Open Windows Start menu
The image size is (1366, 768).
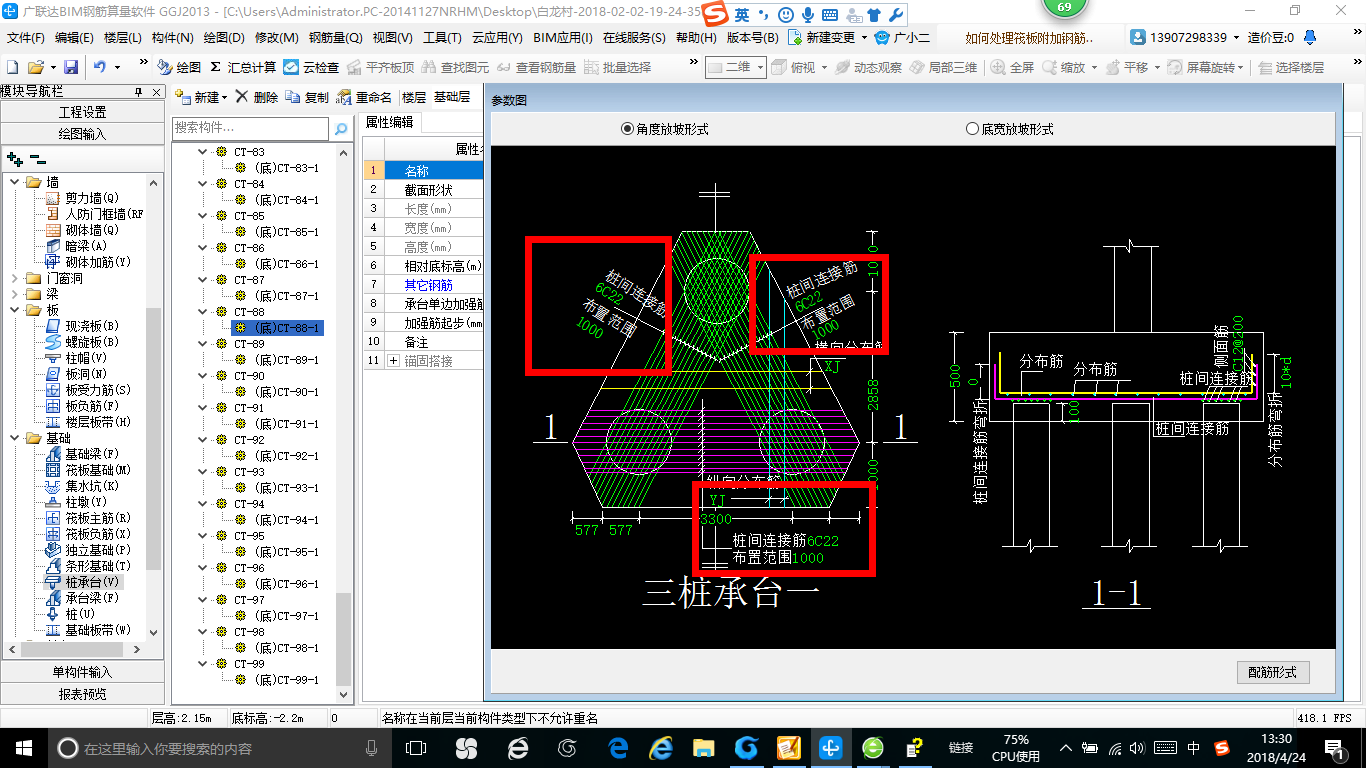point(23,747)
